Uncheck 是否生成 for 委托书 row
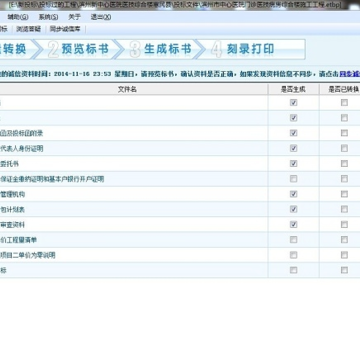Viewport: 360px width, 360px height. tap(293, 164)
